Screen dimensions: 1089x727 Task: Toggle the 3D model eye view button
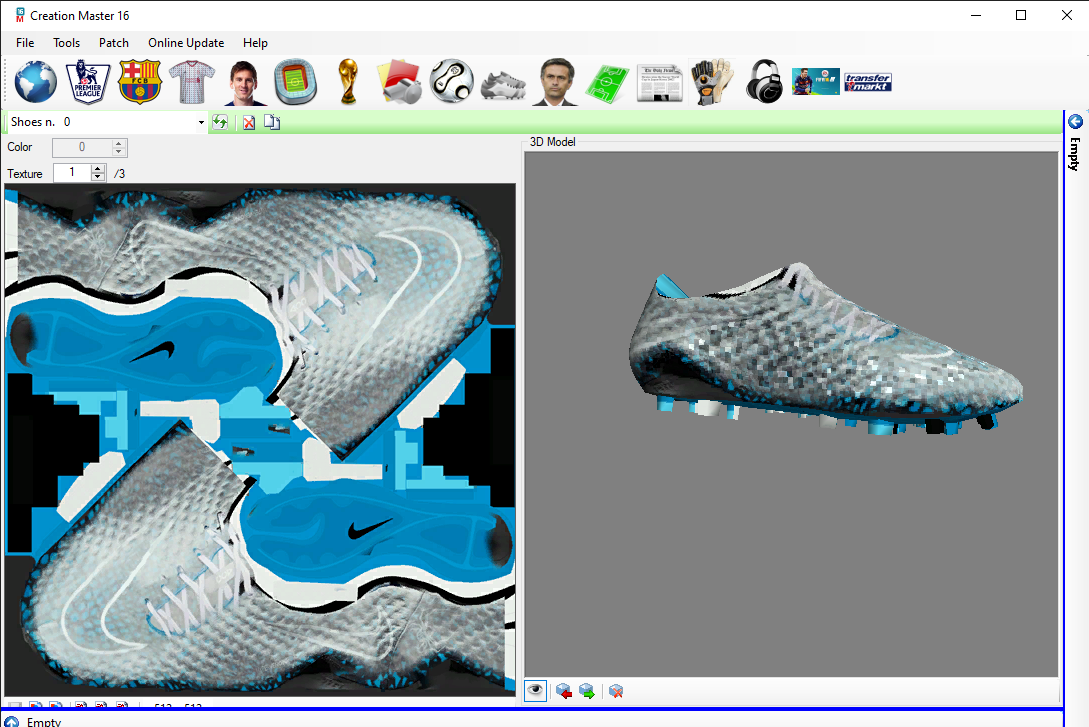535,691
